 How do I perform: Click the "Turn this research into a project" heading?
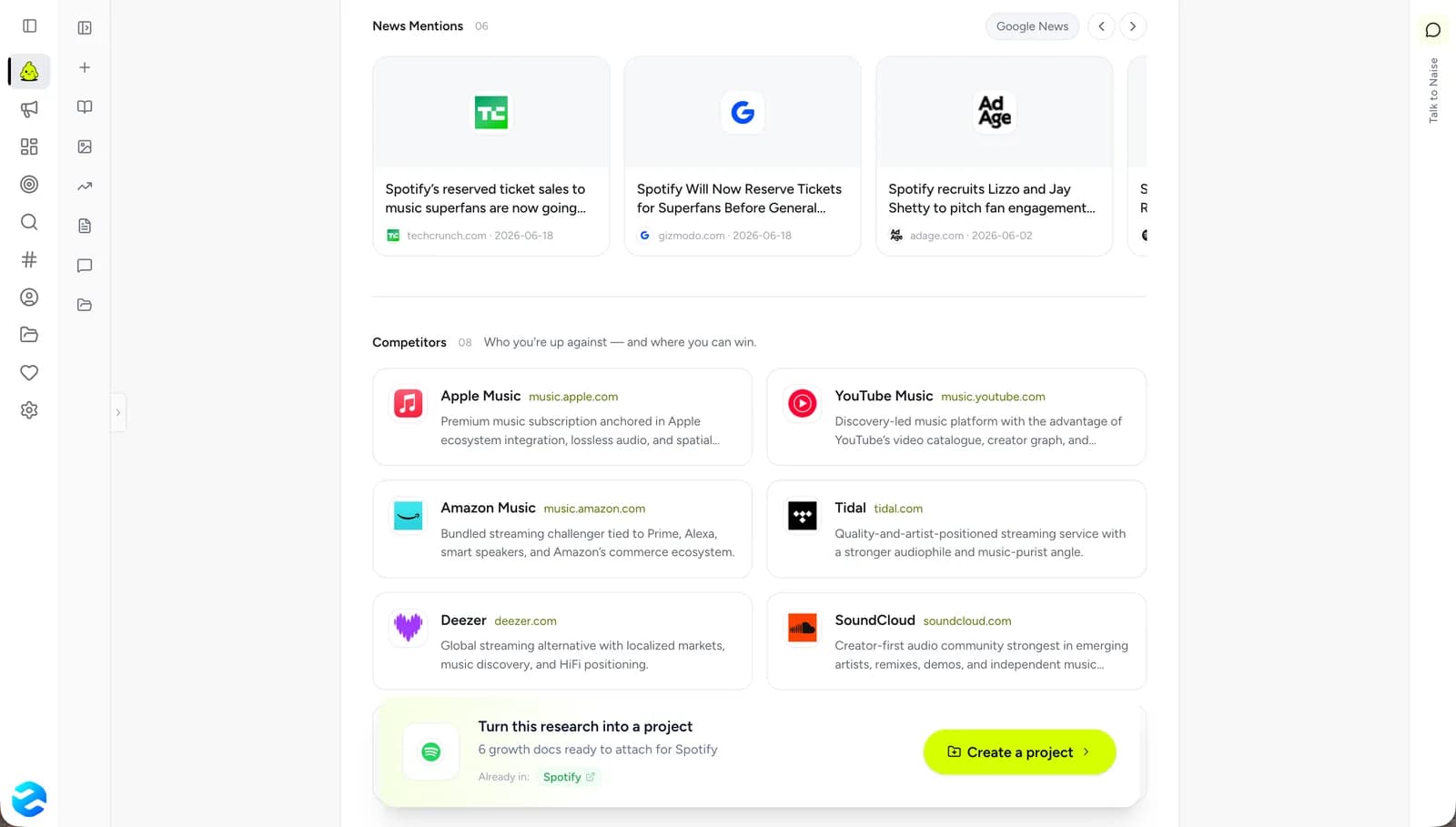pyautogui.click(x=585, y=727)
